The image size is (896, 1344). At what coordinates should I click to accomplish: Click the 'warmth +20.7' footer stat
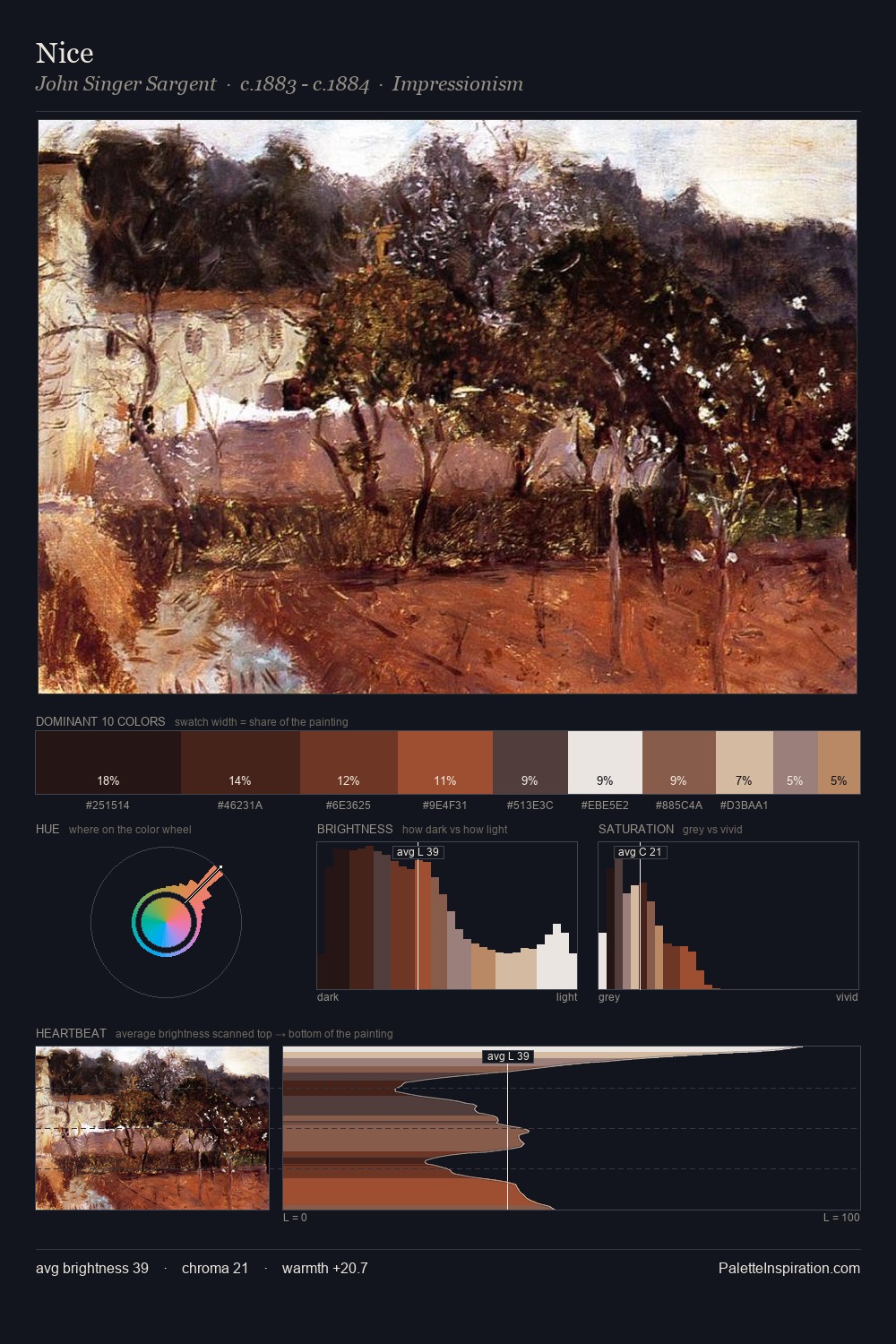325,1268
